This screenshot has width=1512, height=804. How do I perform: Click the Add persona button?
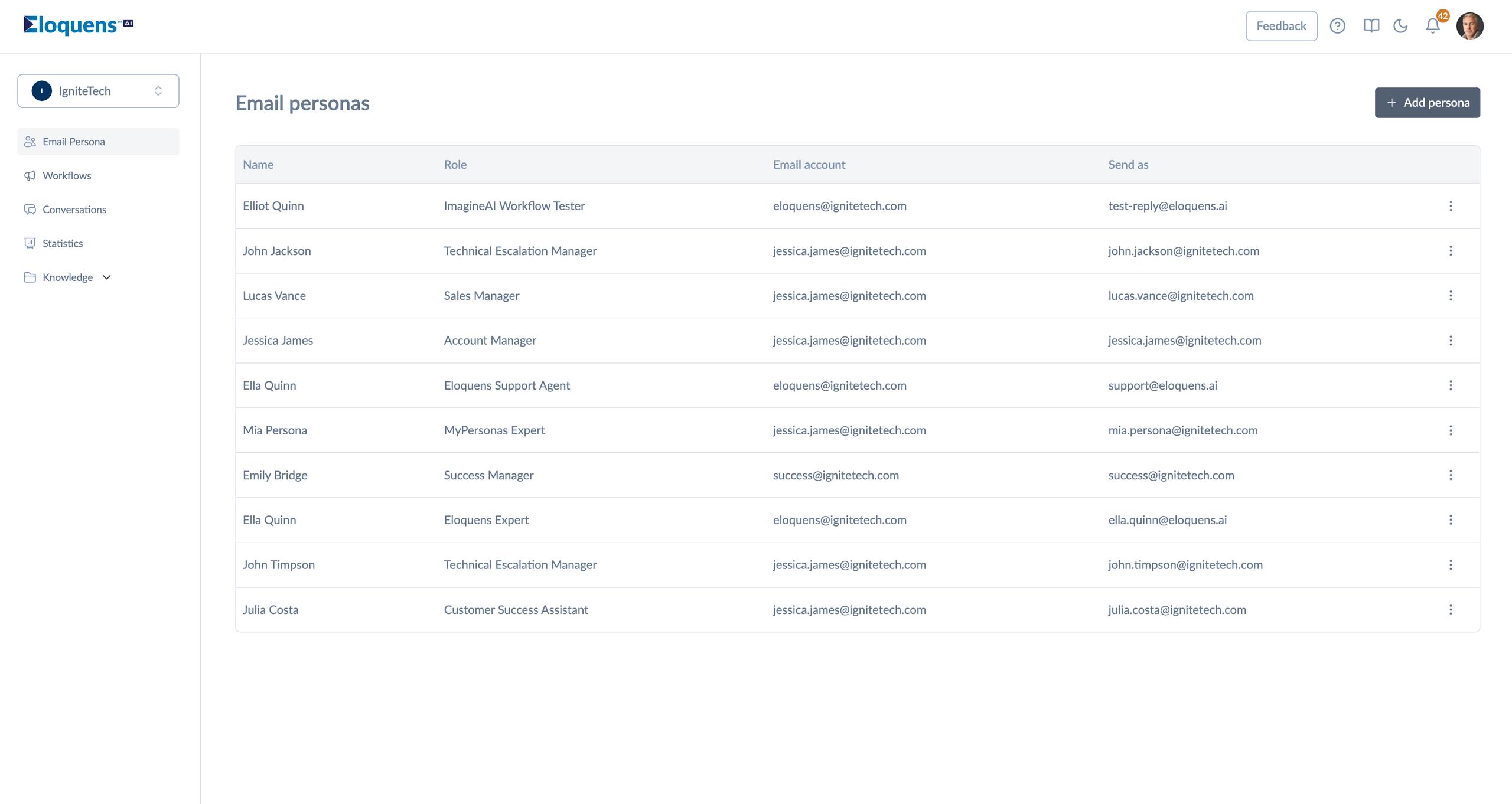pyautogui.click(x=1427, y=103)
